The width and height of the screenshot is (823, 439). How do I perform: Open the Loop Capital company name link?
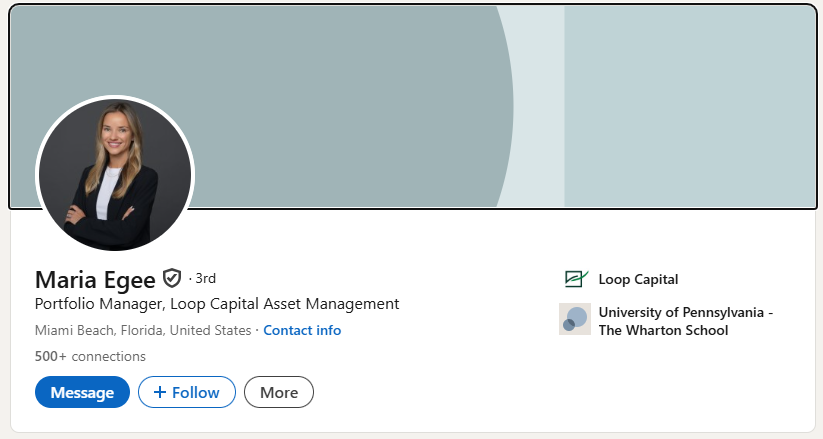638,279
